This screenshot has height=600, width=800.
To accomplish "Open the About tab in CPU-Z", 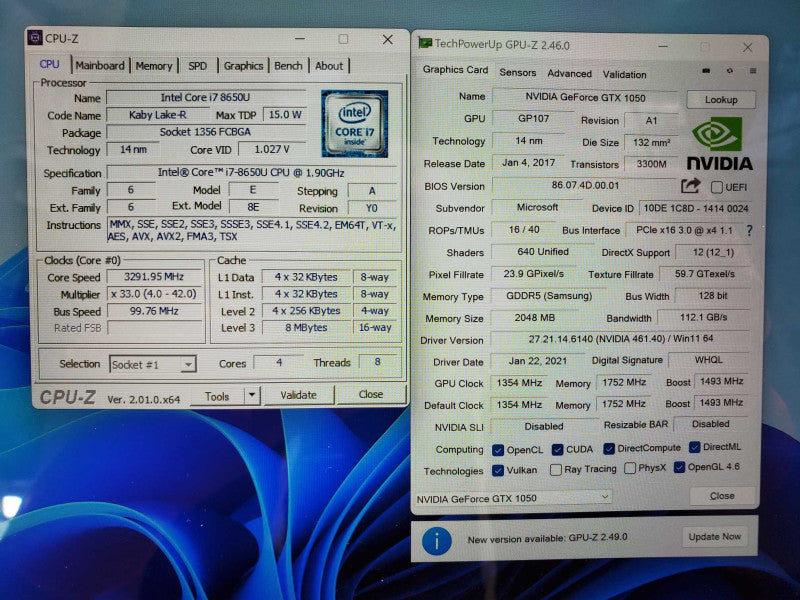I will (x=329, y=66).
